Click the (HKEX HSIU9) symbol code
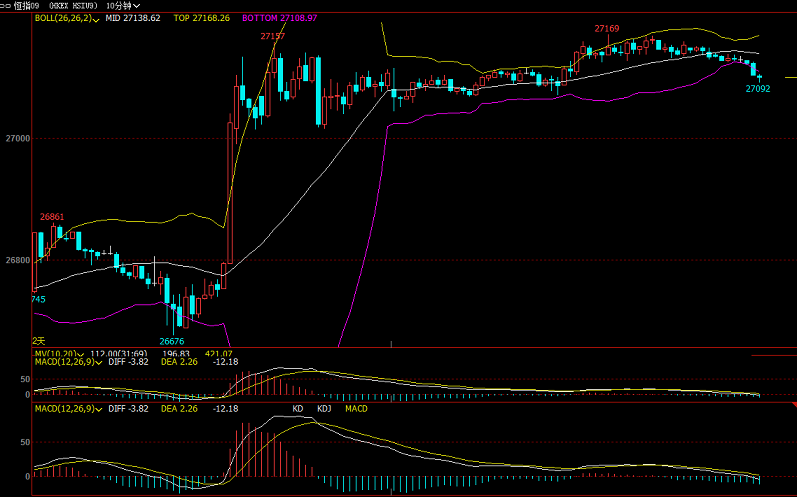The width and height of the screenshot is (797, 497). 73,6
